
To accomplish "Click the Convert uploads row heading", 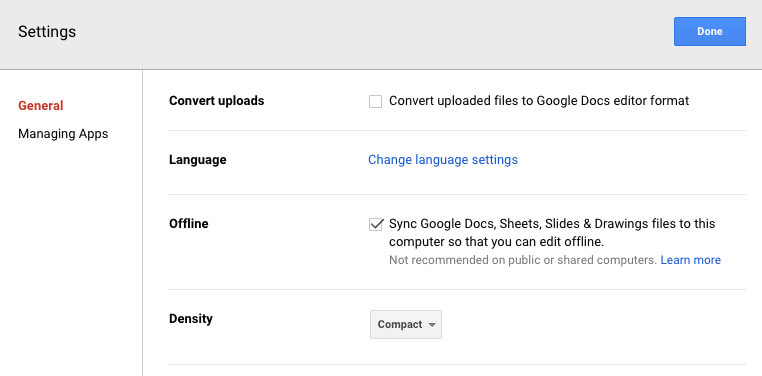I will 217,101.
